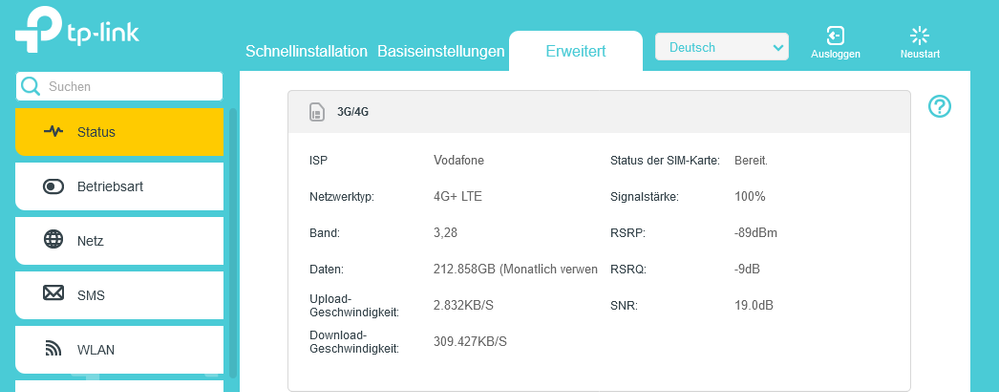Click the Status pulse icon
The width and height of the screenshot is (999, 392).
[54, 132]
